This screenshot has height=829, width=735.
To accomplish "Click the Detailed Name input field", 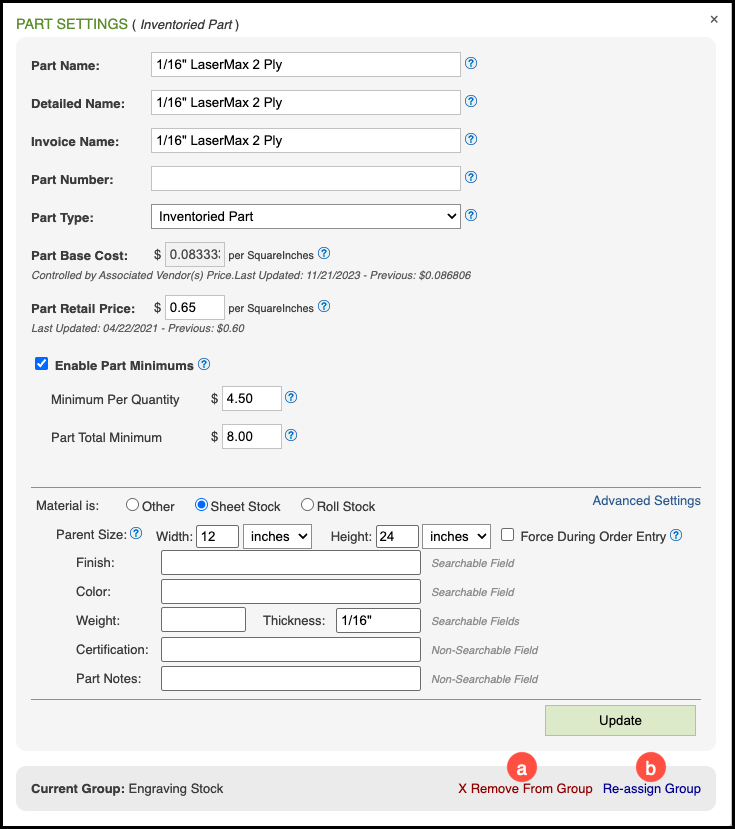I will (306, 103).
